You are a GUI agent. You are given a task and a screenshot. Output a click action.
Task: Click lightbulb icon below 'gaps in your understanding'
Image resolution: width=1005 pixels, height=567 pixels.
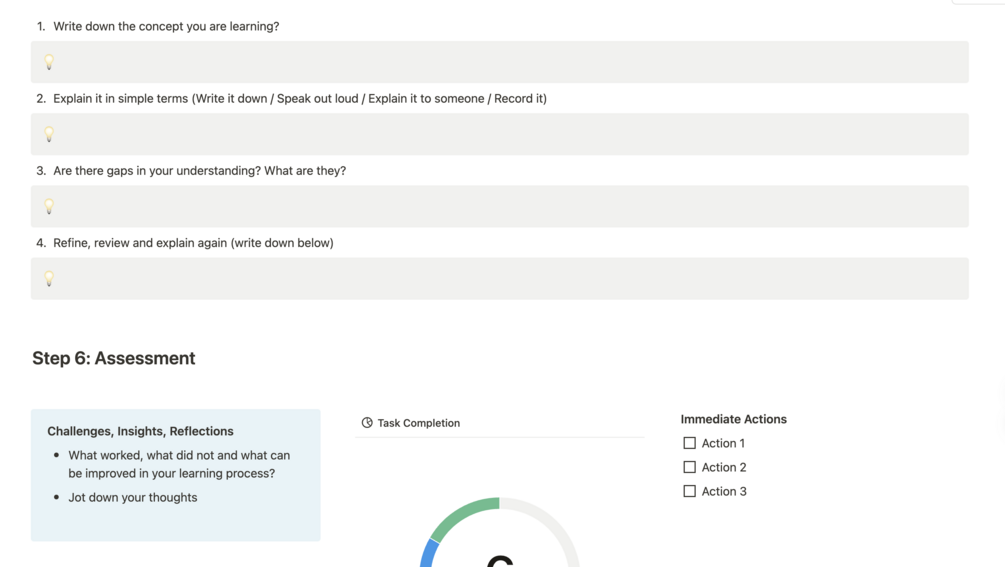click(49, 206)
